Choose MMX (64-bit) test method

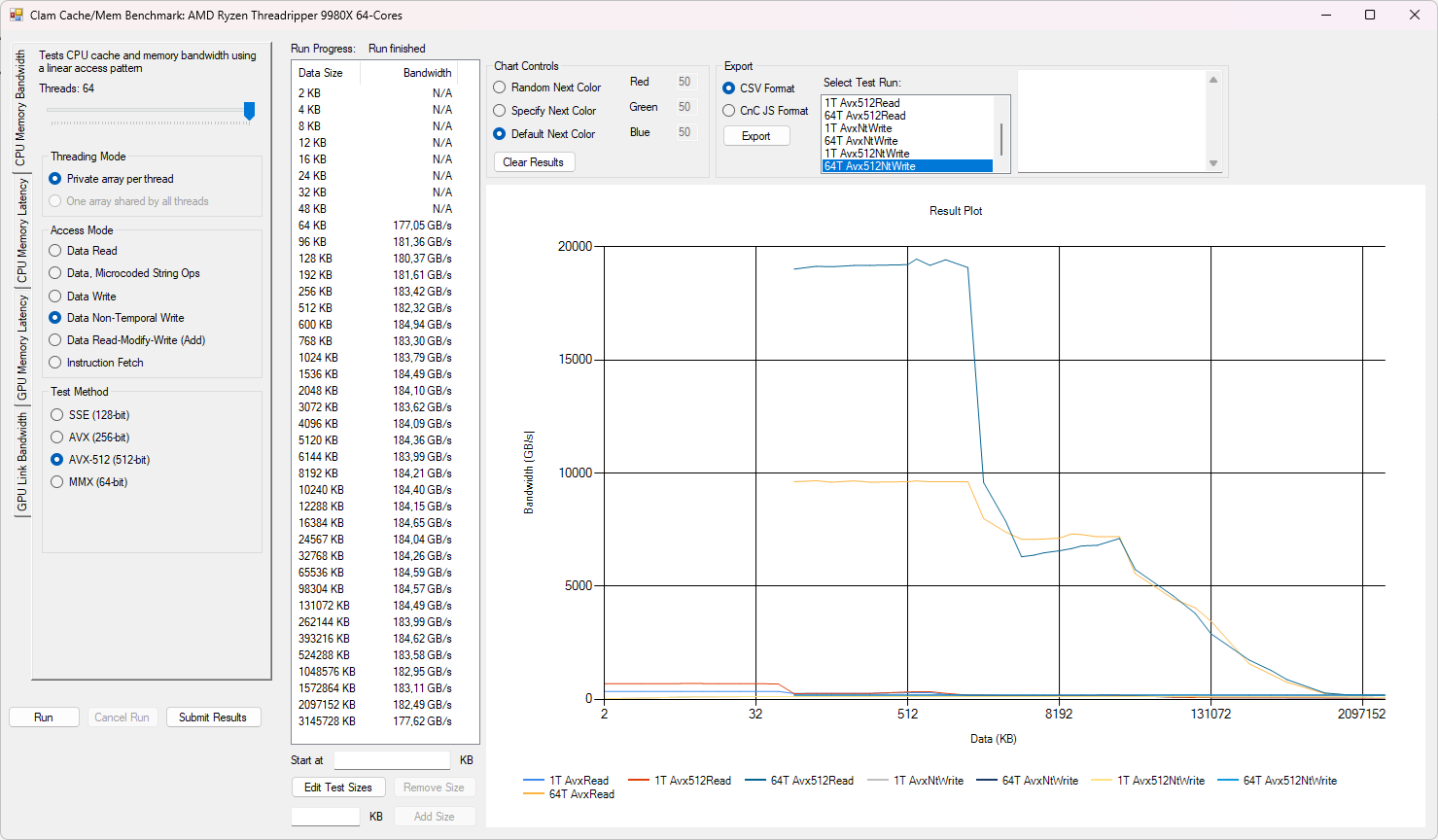point(89,482)
